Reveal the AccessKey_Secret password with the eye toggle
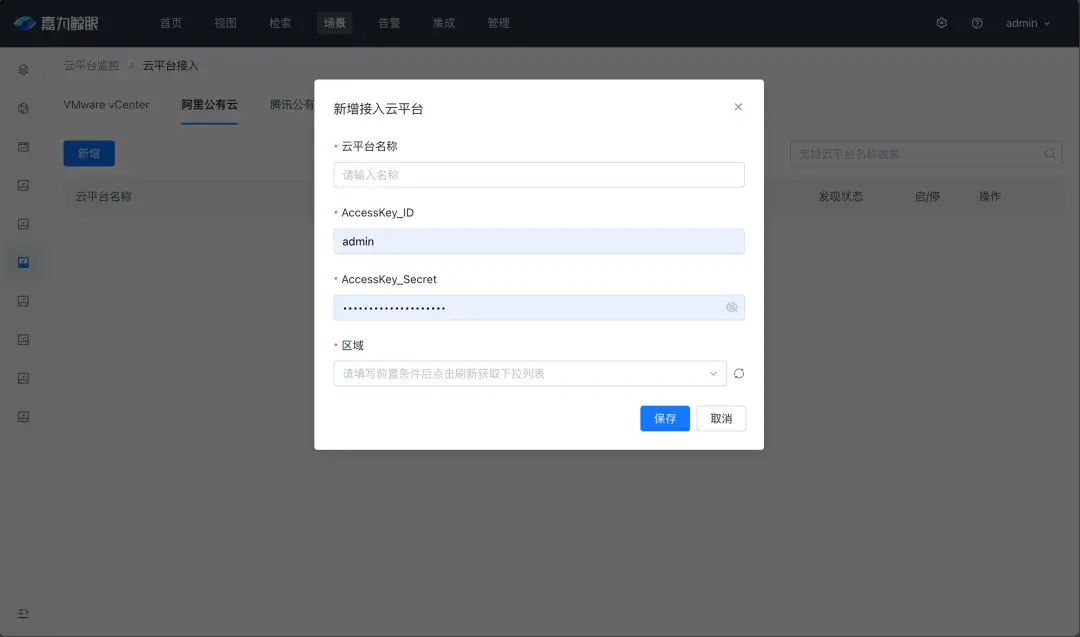The image size is (1080, 637). point(732,307)
